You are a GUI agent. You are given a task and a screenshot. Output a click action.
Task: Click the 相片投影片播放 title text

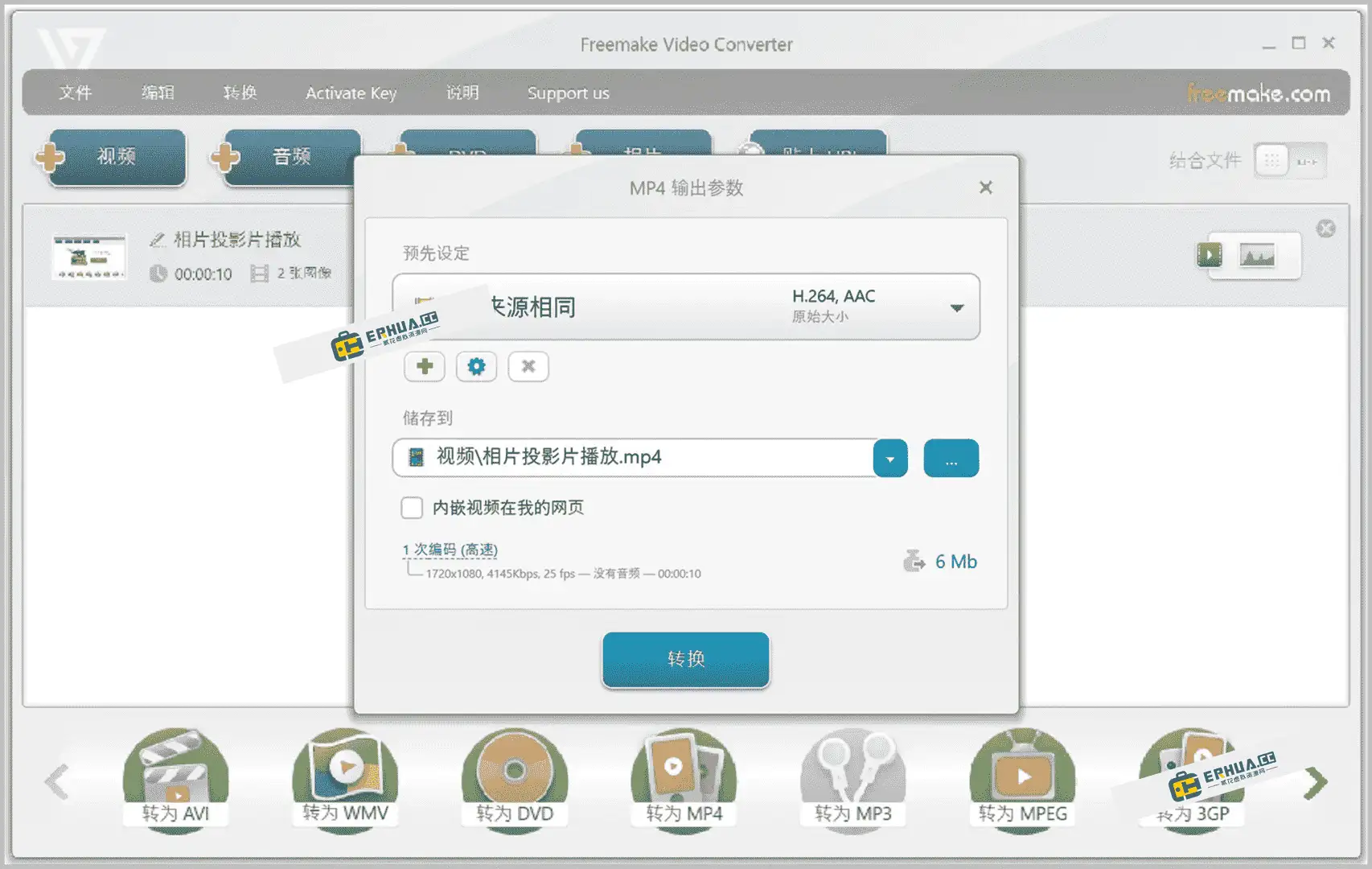(x=237, y=240)
